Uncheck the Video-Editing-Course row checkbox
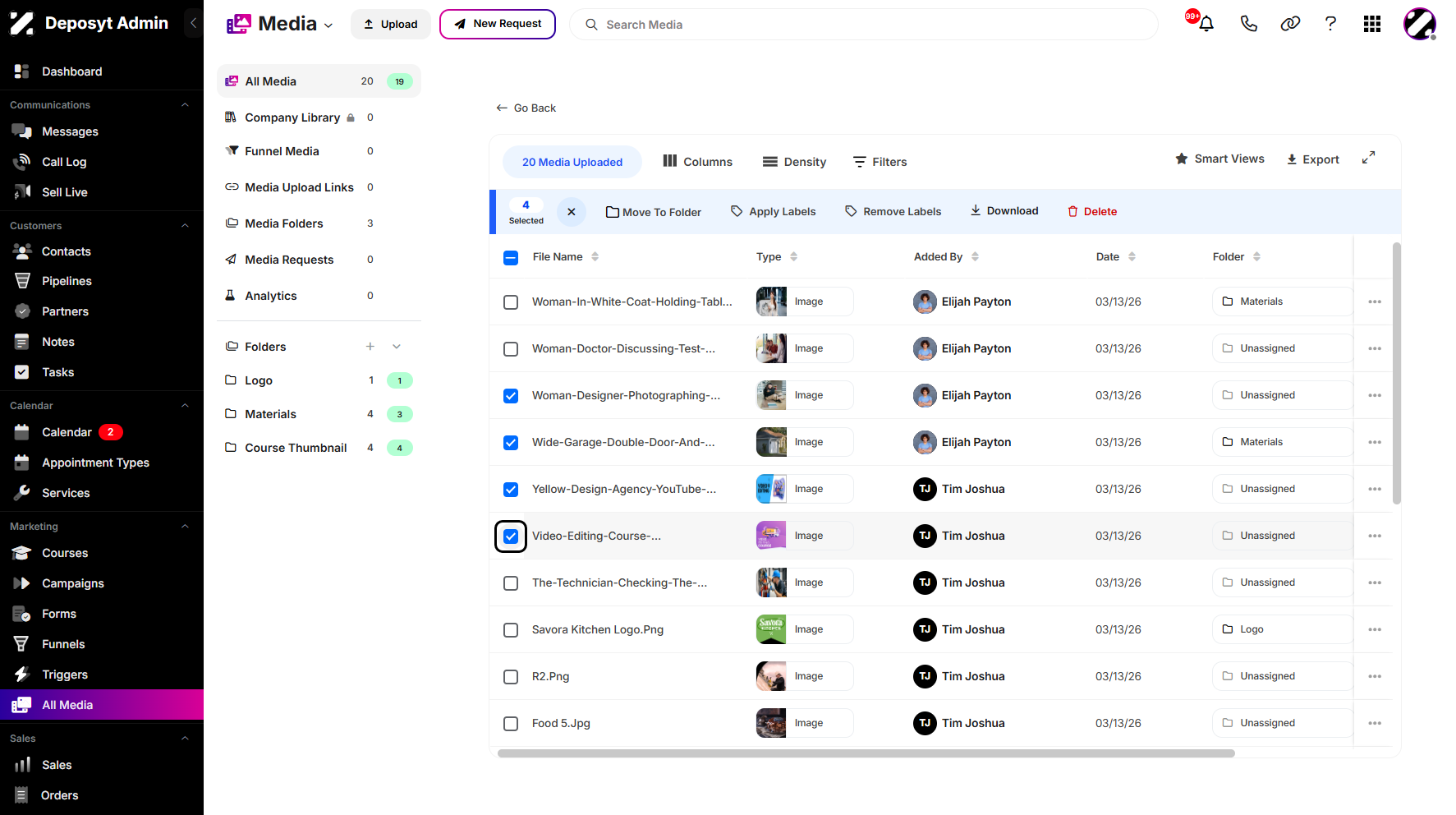Image resolution: width=1456 pixels, height=815 pixels. point(511,536)
